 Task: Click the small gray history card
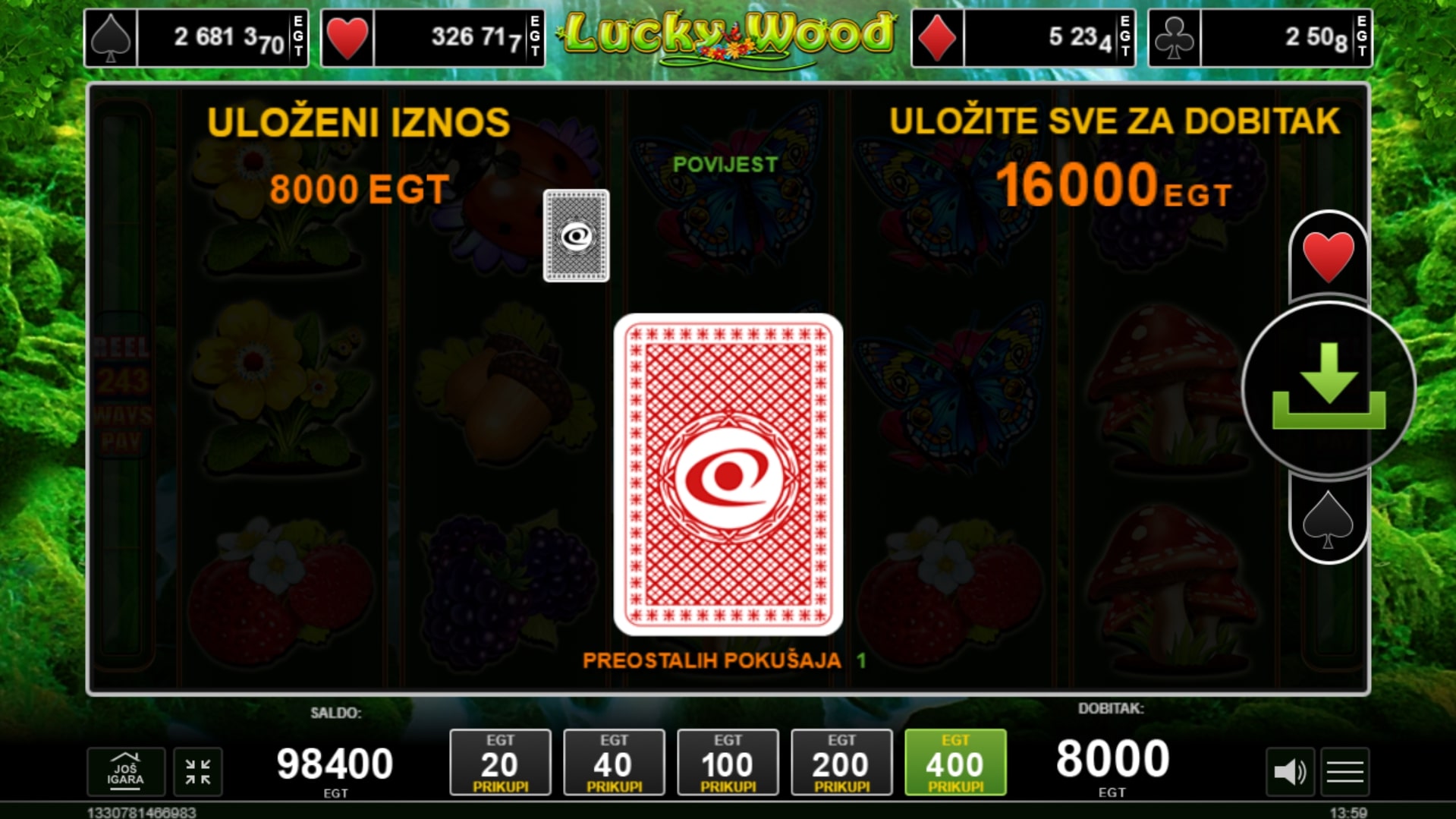[576, 235]
